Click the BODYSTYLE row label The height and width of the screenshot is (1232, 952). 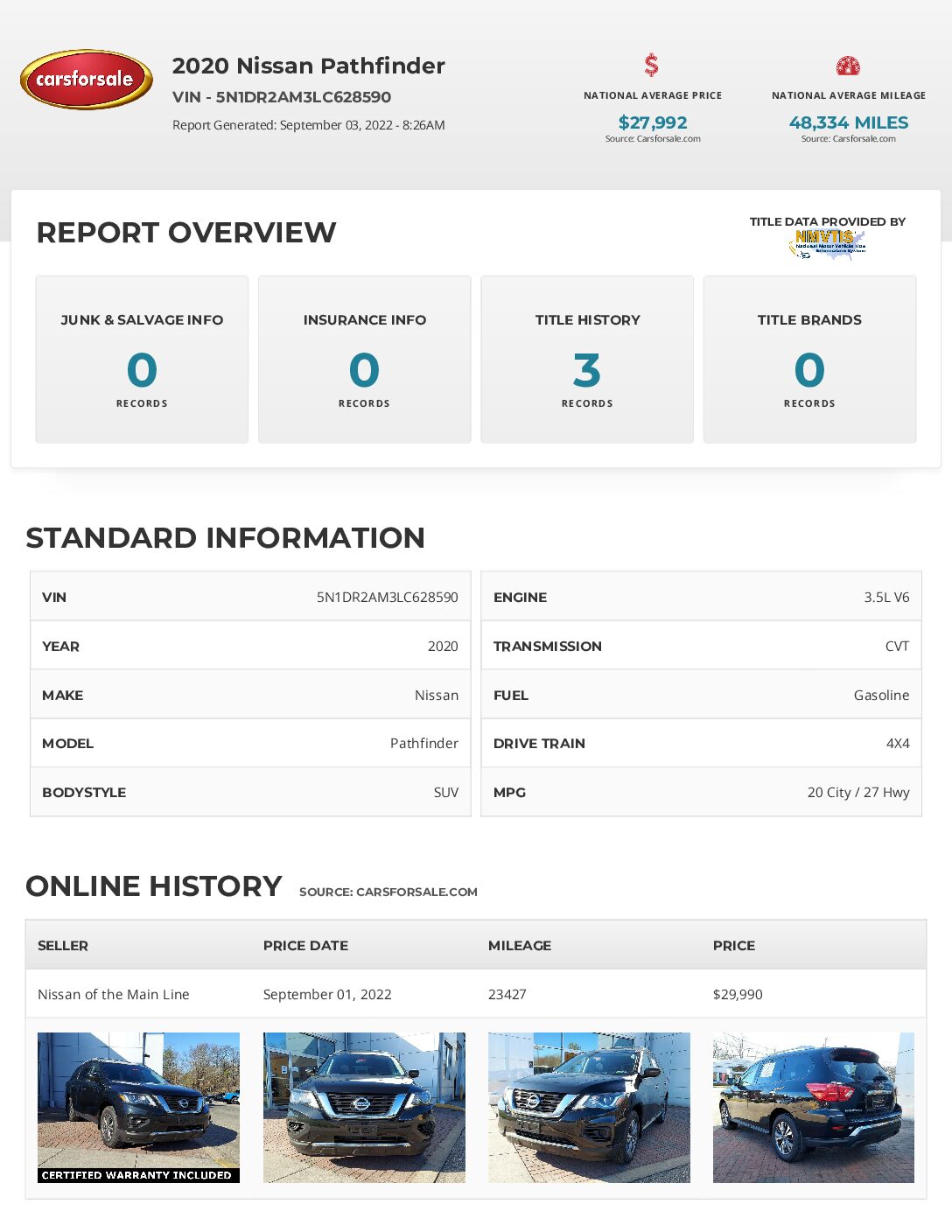coord(84,793)
